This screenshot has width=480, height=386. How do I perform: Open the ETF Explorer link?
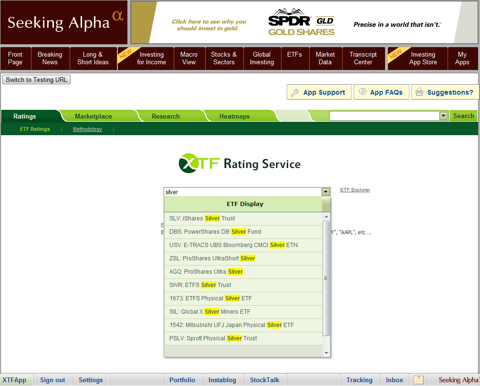(355, 190)
